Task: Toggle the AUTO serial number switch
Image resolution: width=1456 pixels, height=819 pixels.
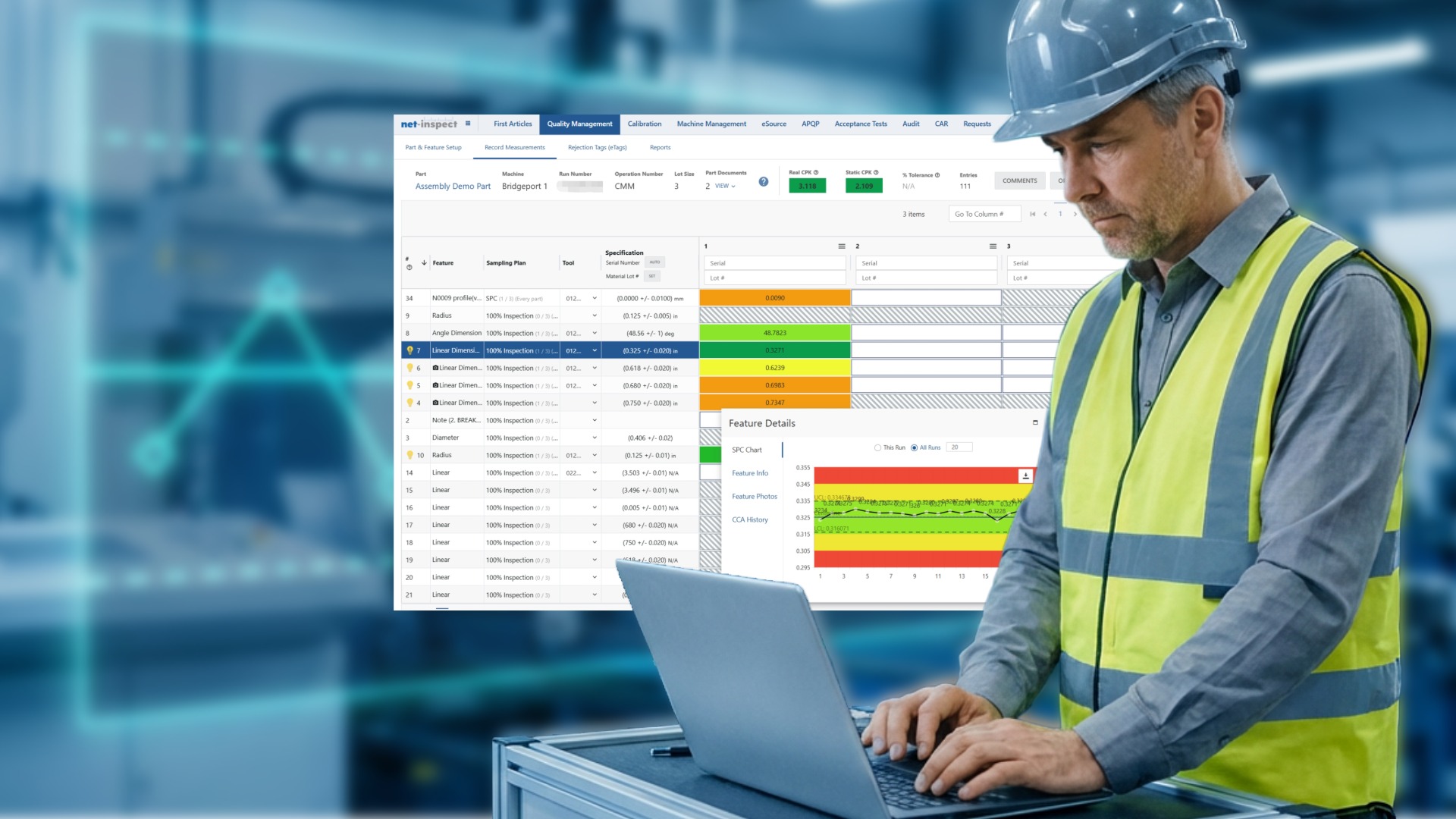Action: (x=654, y=262)
